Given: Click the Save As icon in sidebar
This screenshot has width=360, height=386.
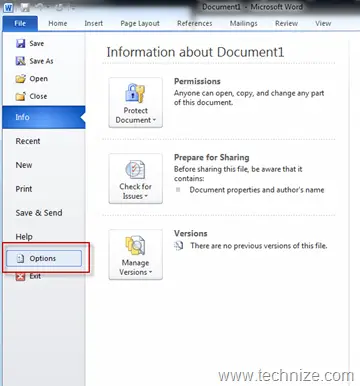Looking at the screenshot, I should (x=21, y=61).
